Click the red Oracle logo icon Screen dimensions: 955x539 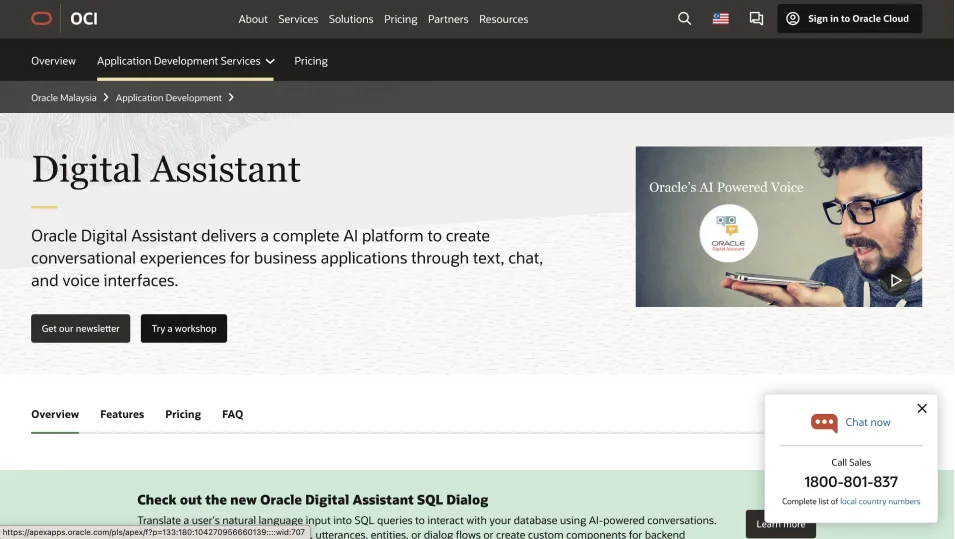(x=41, y=19)
